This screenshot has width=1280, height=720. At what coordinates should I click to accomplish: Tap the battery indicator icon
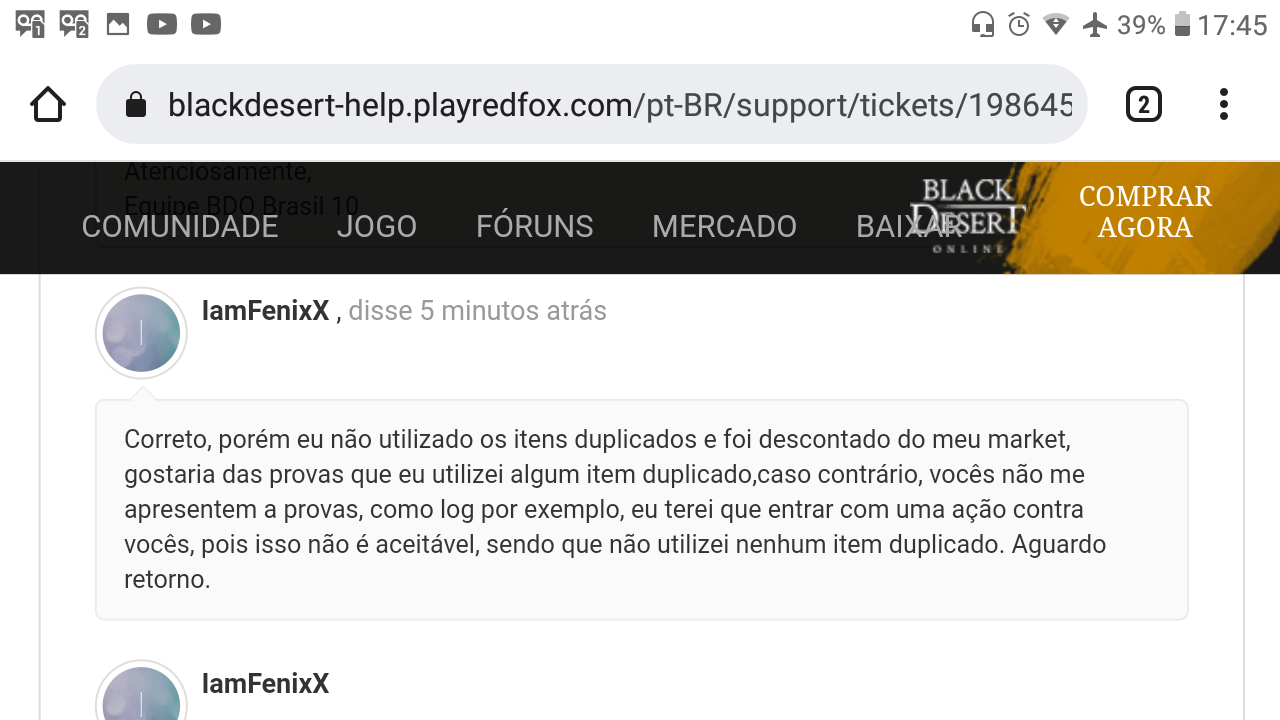(x=1182, y=24)
